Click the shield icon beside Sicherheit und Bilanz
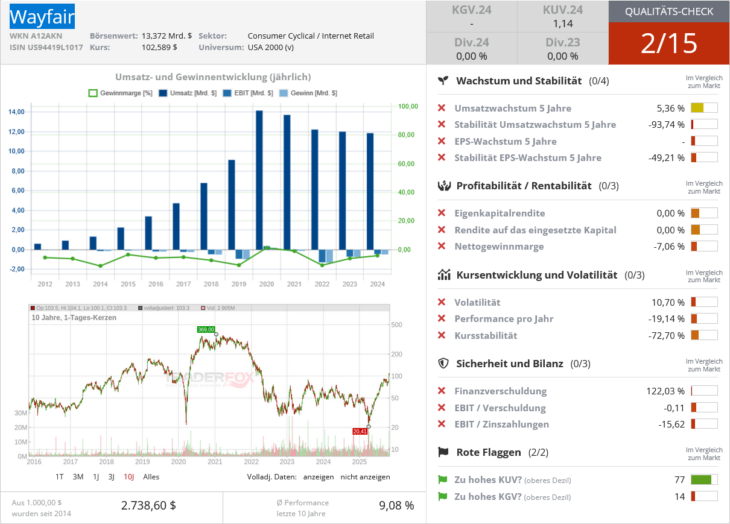The height and width of the screenshot is (524, 730). pyautogui.click(x=443, y=363)
